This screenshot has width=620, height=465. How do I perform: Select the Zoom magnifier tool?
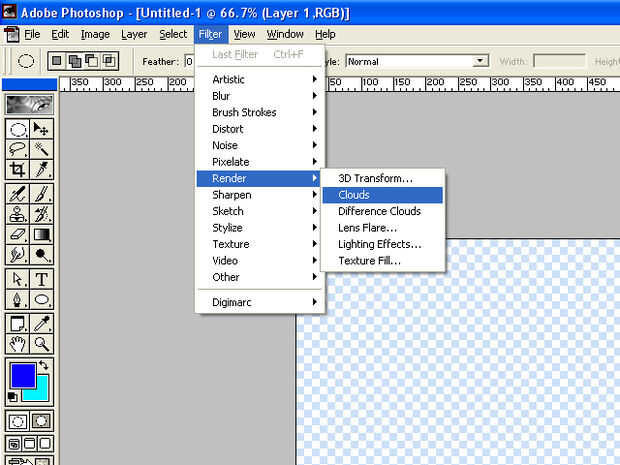tap(41, 344)
